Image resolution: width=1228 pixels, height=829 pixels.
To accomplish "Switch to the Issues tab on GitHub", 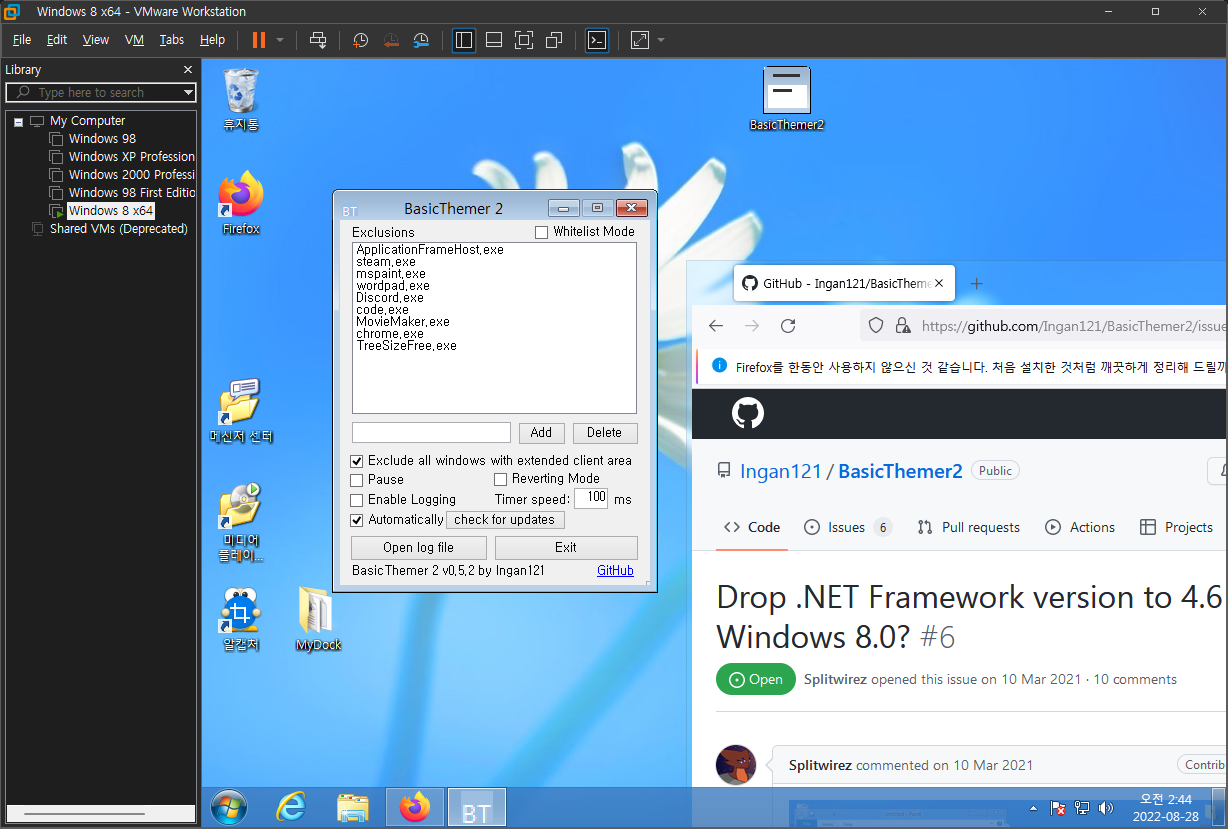I will coord(848,527).
